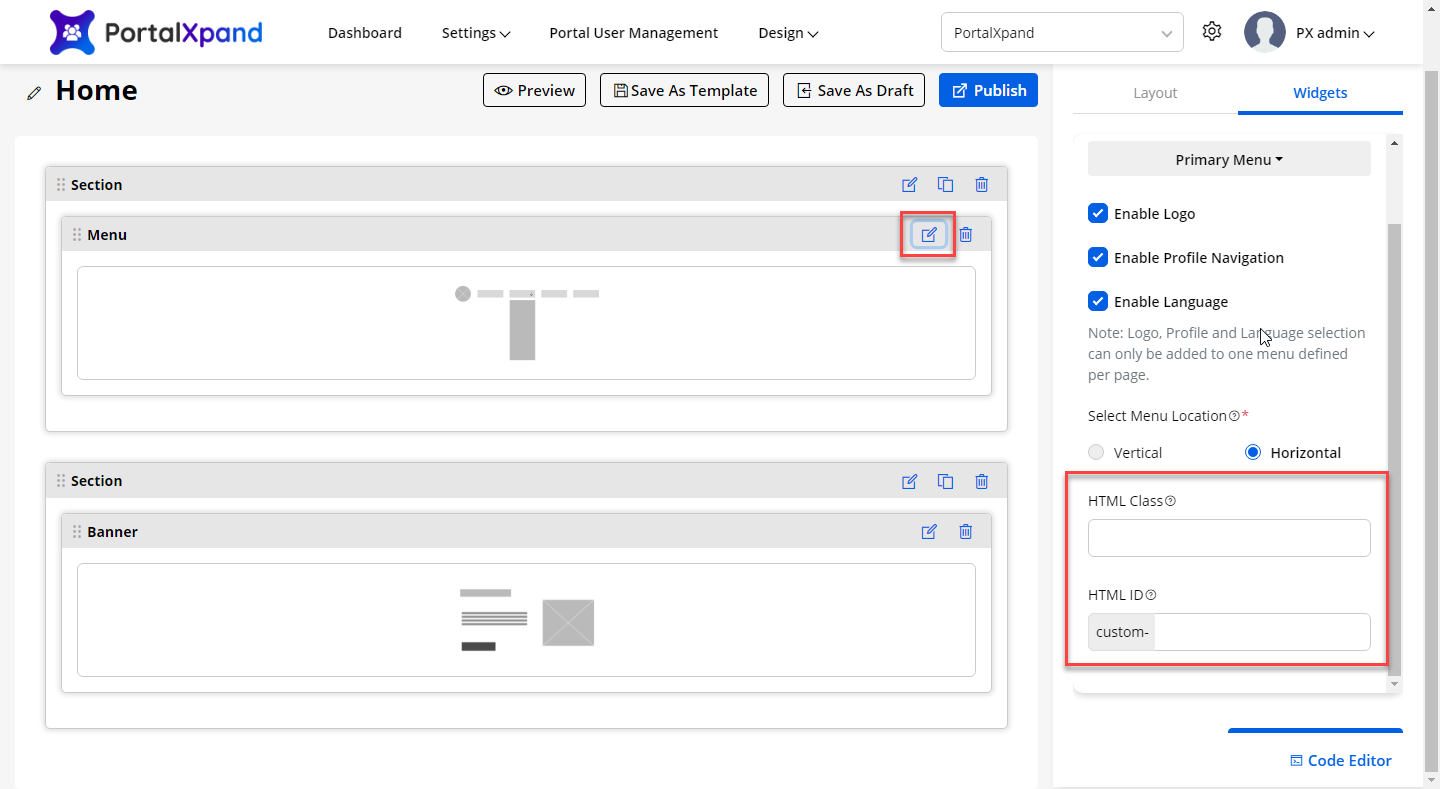This screenshot has height=789, width=1440.
Task: Delete the Menu widget
Action: (x=965, y=235)
